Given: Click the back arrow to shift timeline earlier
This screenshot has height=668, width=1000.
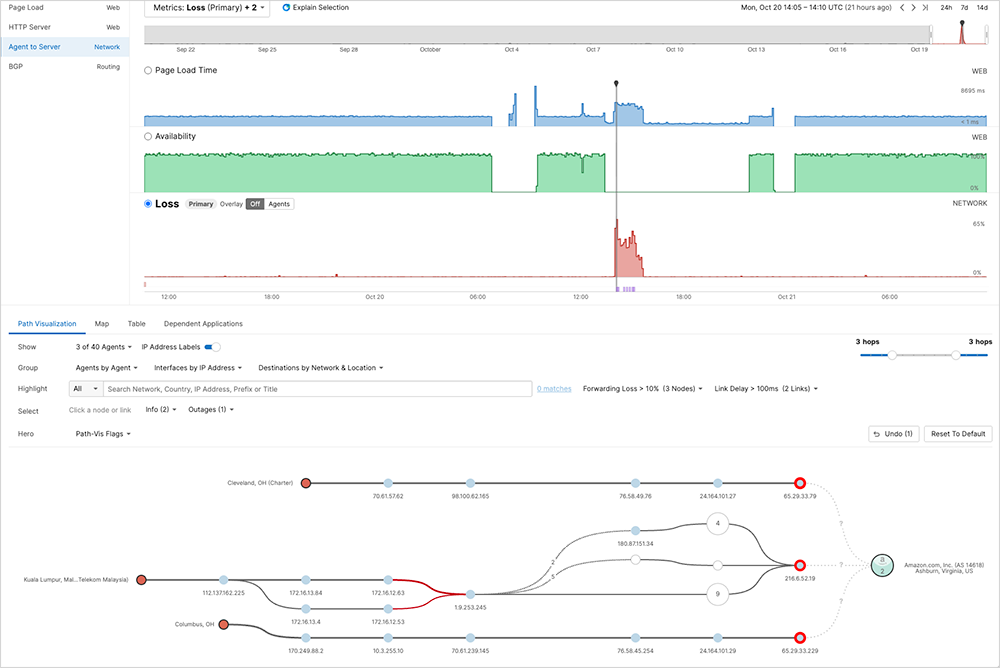Looking at the screenshot, I should click(x=901, y=7).
